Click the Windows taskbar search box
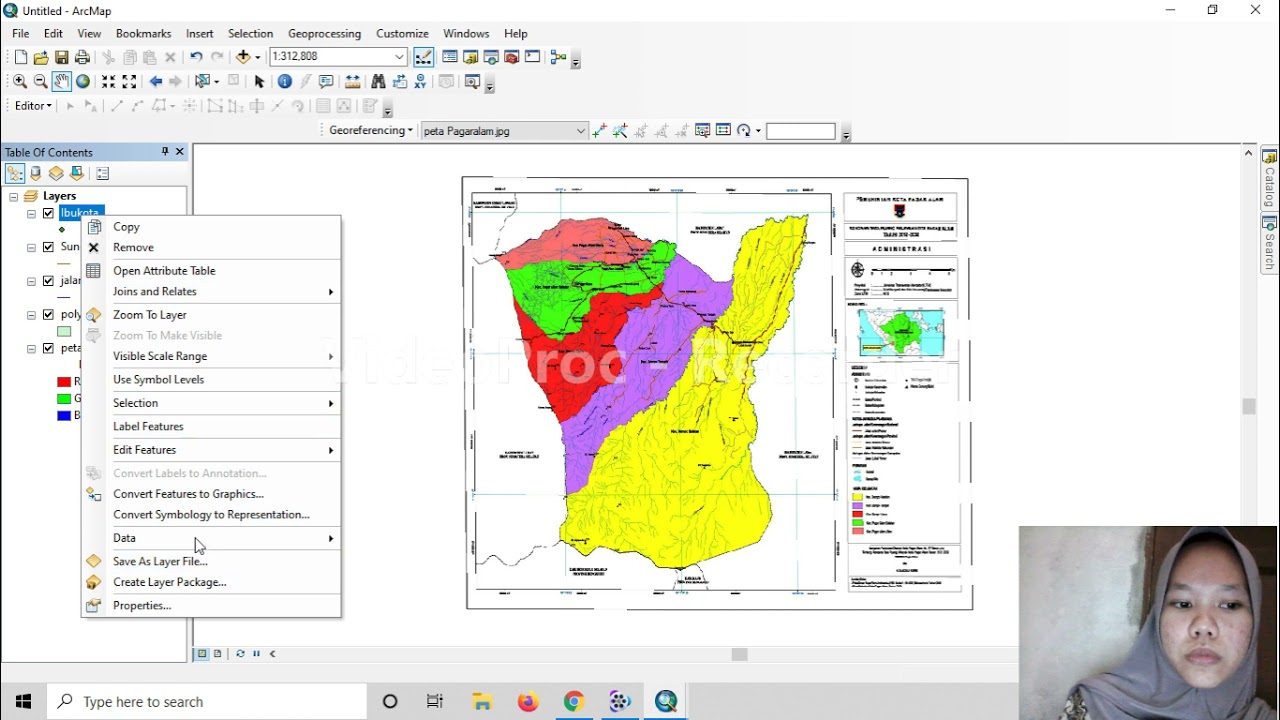 (x=207, y=701)
